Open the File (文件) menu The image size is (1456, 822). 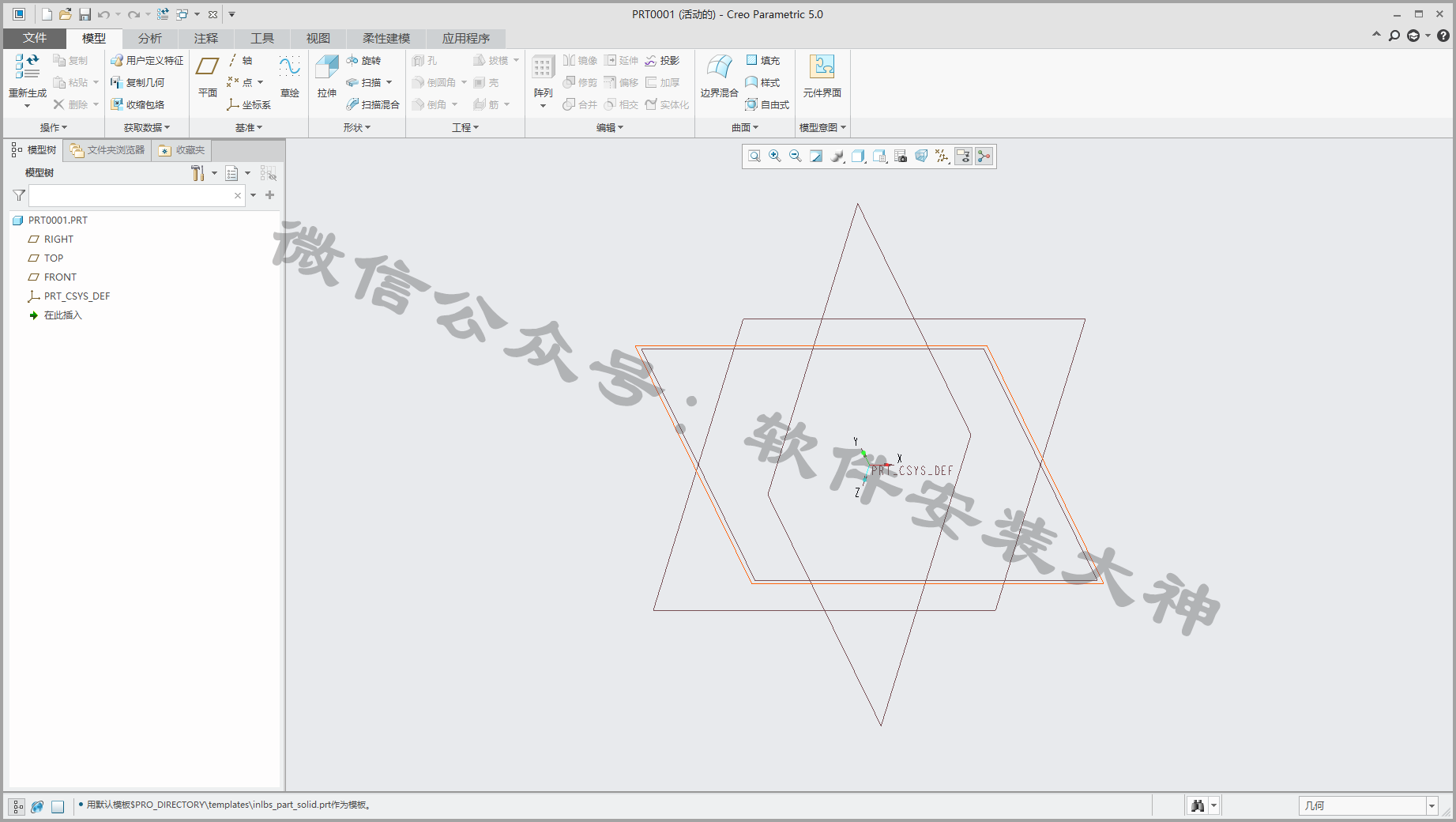[35, 38]
